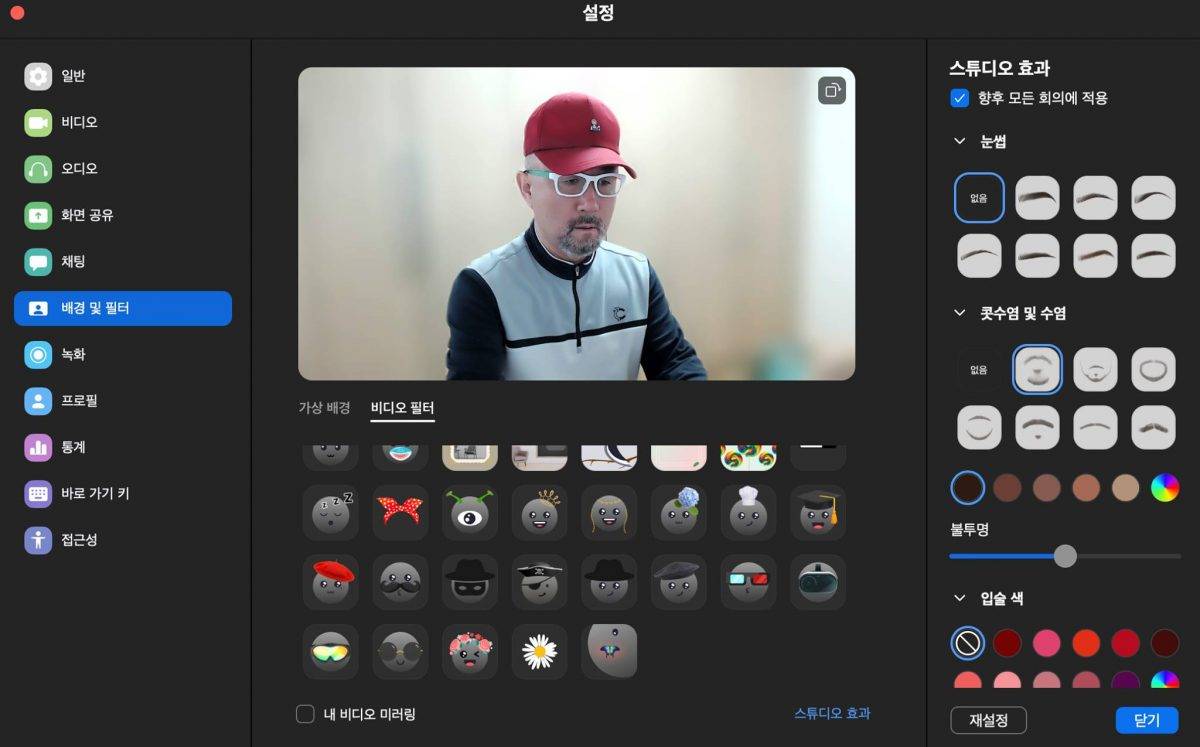
Task: Select 없음 in the eyebrows section
Action: pos(979,198)
